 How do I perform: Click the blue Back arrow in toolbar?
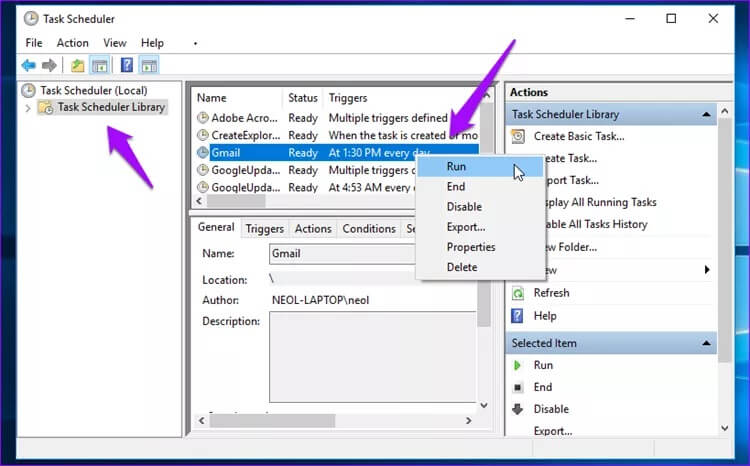pos(29,65)
